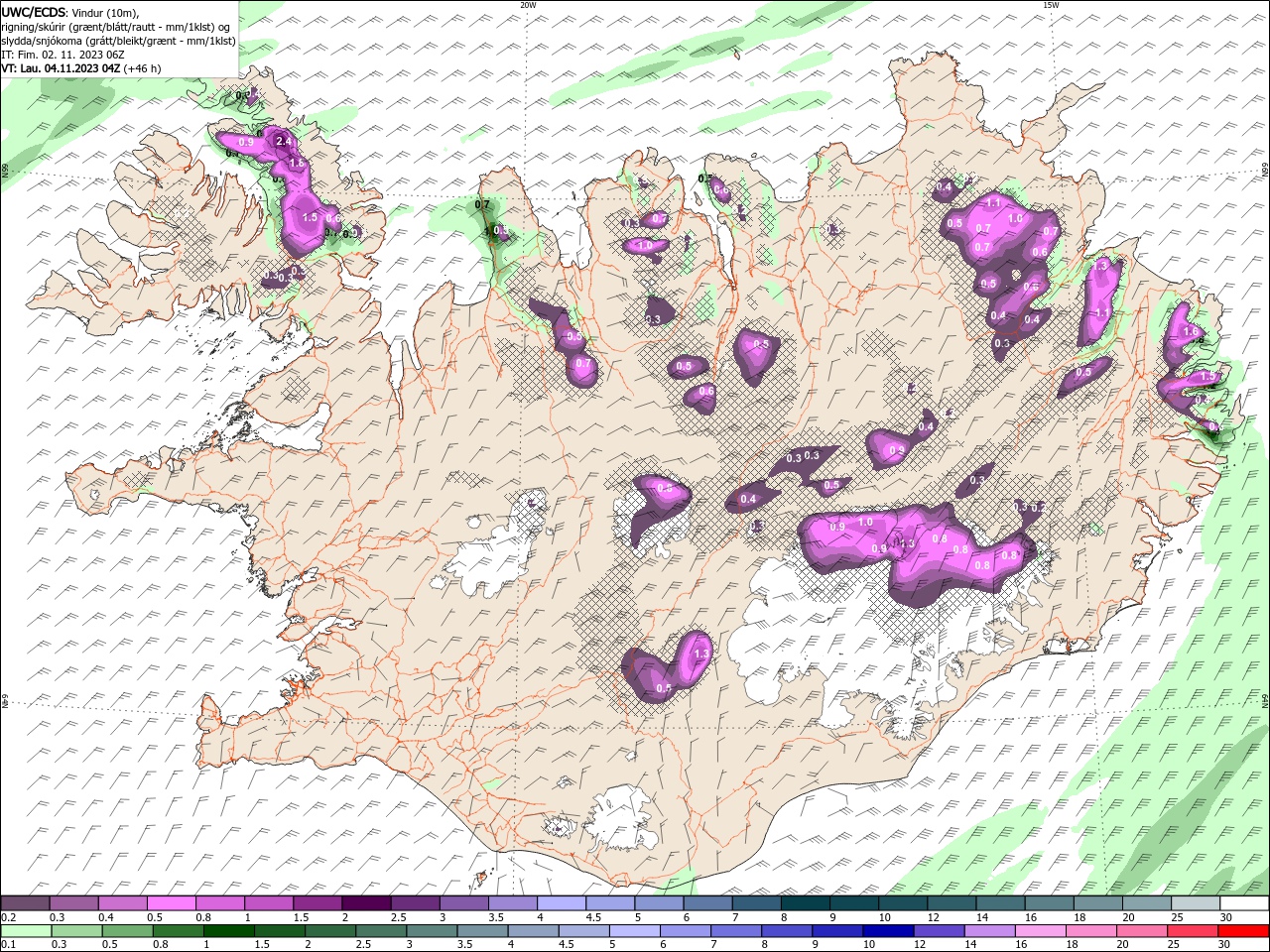This screenshot has width=1270, height=952.
Task: Click the 15W longitude label
Action: coord(1050,5)
